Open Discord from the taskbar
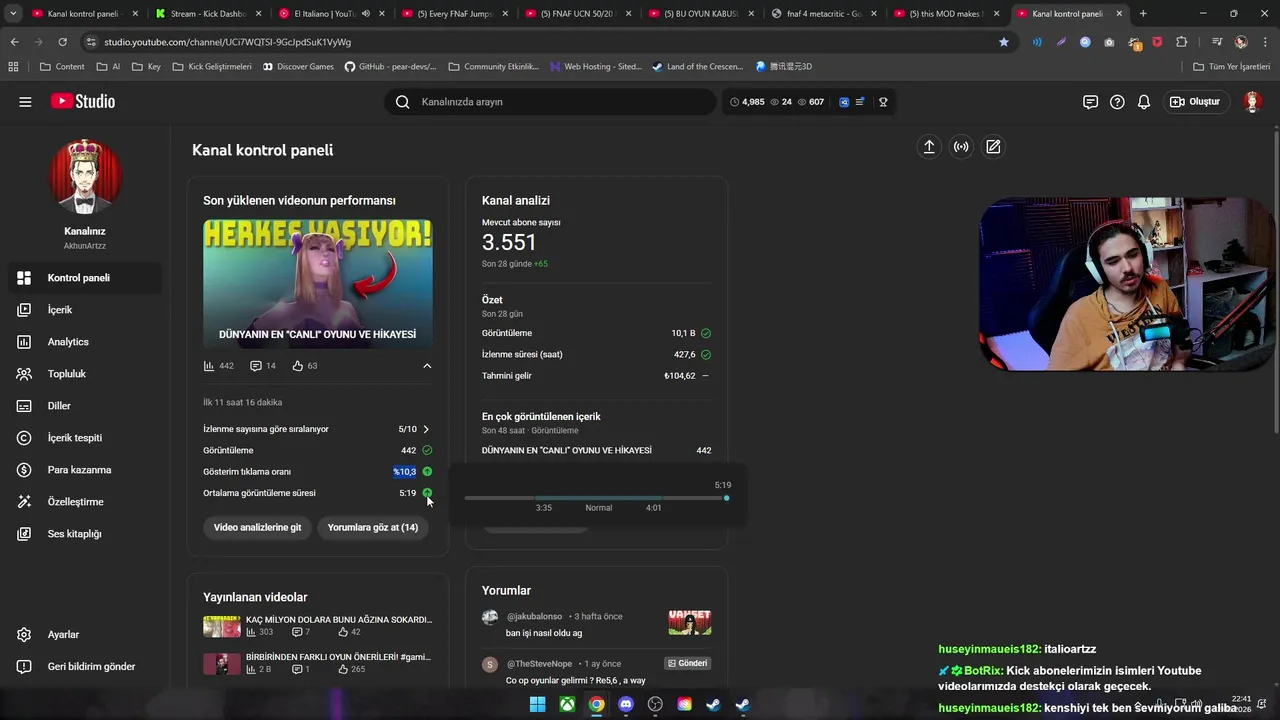The image size is (1280, 720). click(x=626, y=704)
